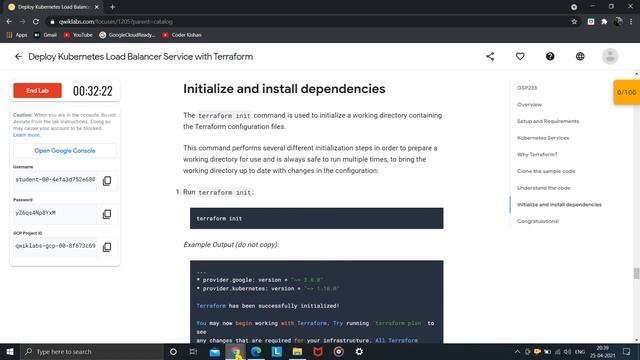Go to Kubernetes Services section
Viewport: 640px width, 360px height.
coord(543,138)
